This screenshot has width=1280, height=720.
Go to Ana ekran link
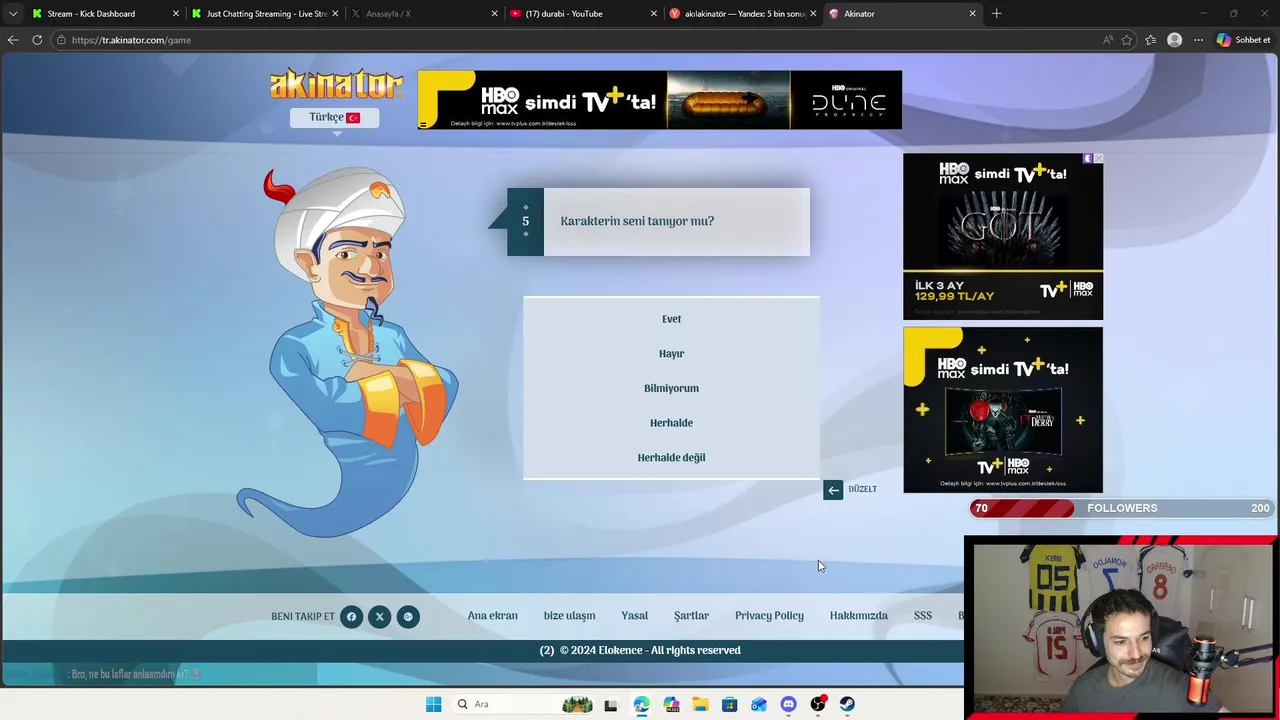(x=493, y=616)
